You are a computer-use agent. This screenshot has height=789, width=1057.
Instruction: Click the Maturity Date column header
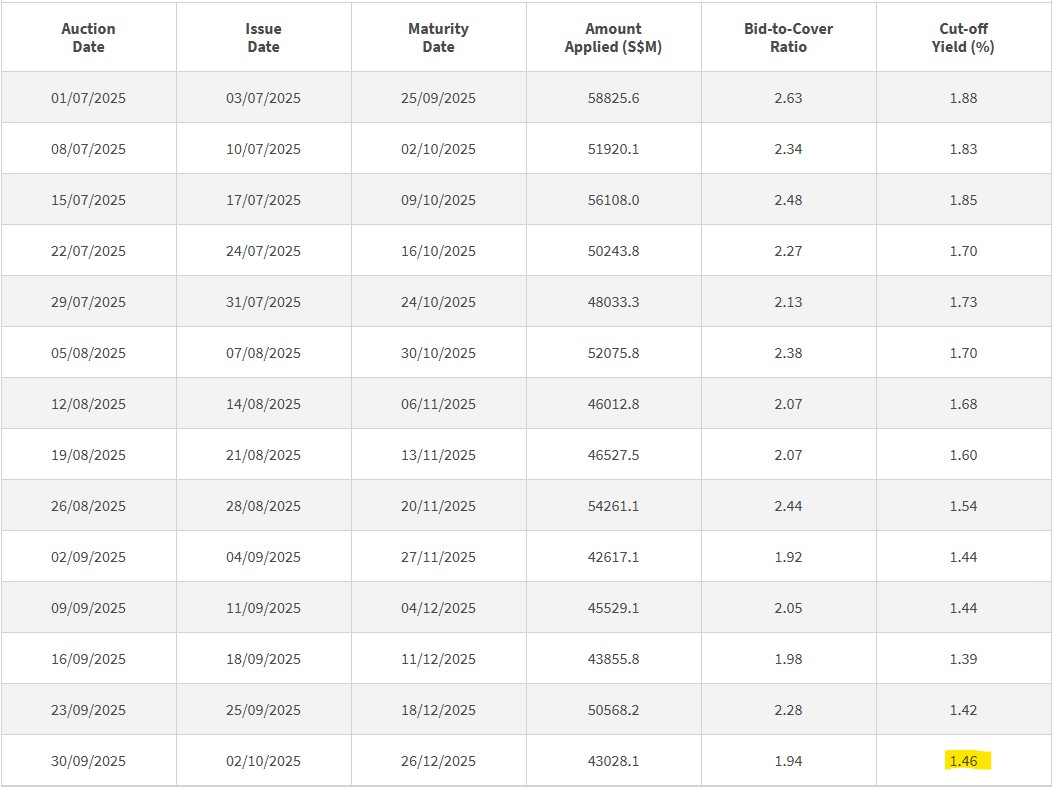(x=438, y=38)
